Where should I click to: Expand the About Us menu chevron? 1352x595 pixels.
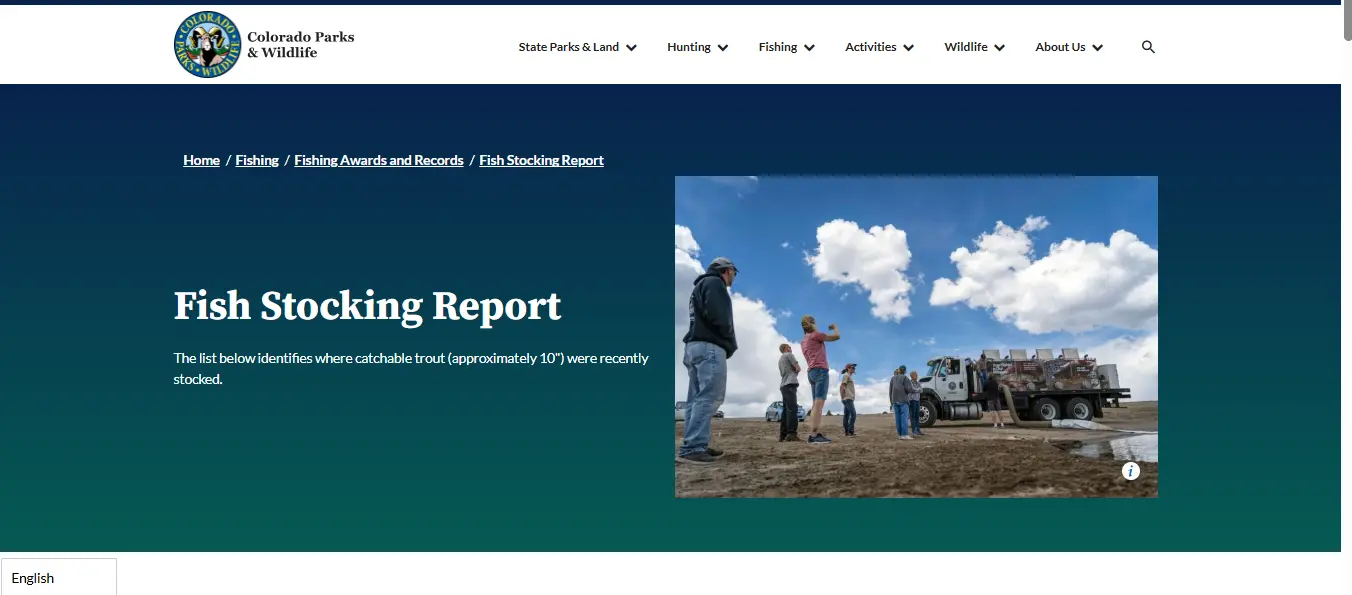click(x=1097, y=48)
